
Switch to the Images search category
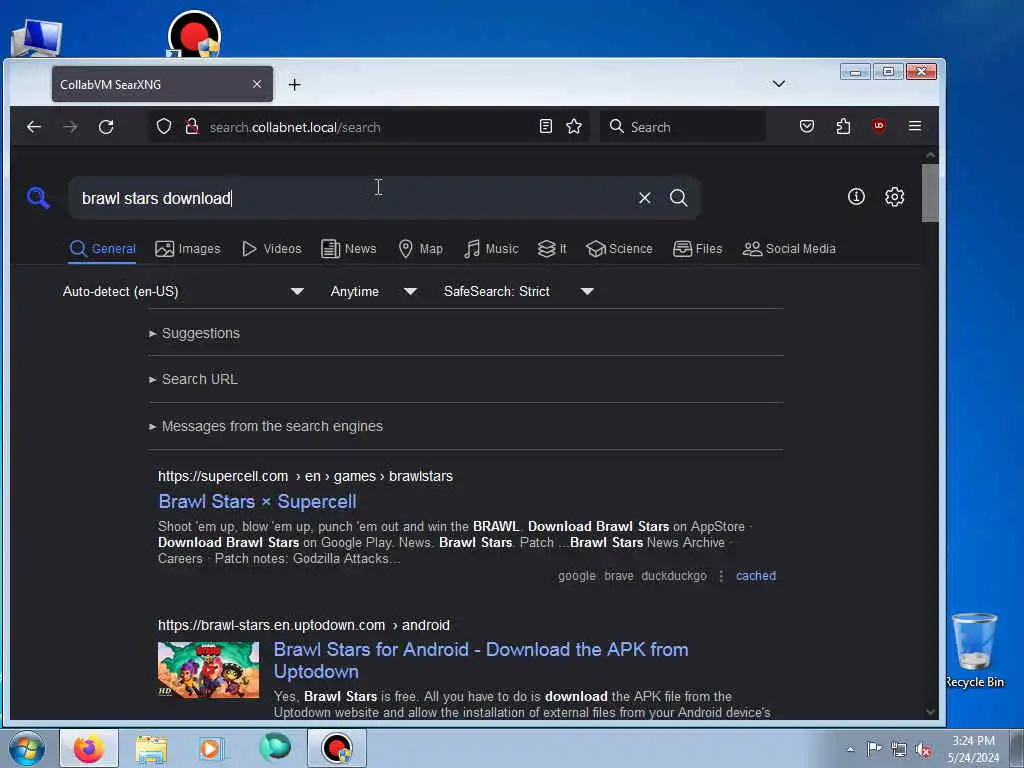pos(187,249)
